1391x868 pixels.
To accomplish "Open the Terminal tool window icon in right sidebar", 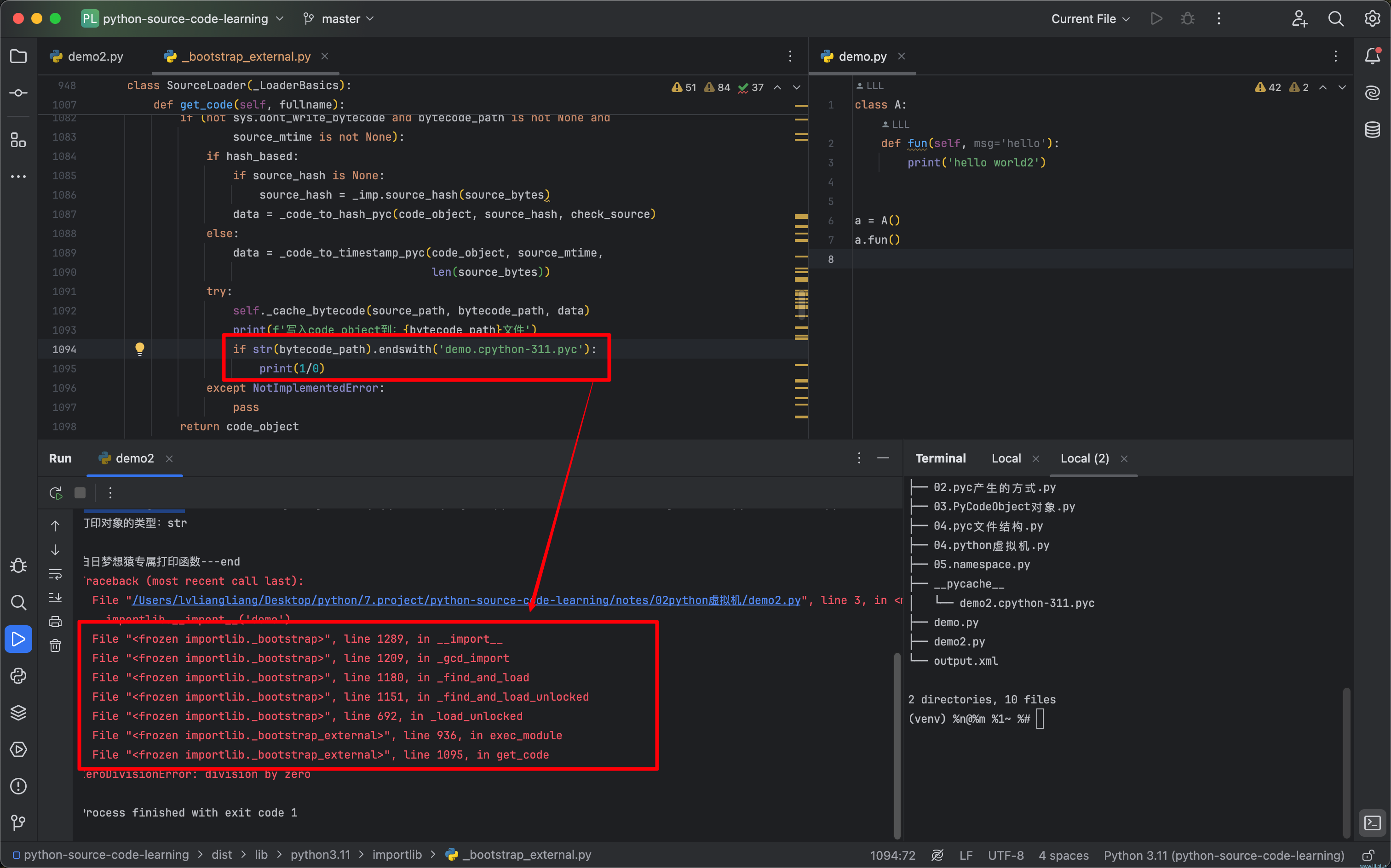I will 1372,822.
